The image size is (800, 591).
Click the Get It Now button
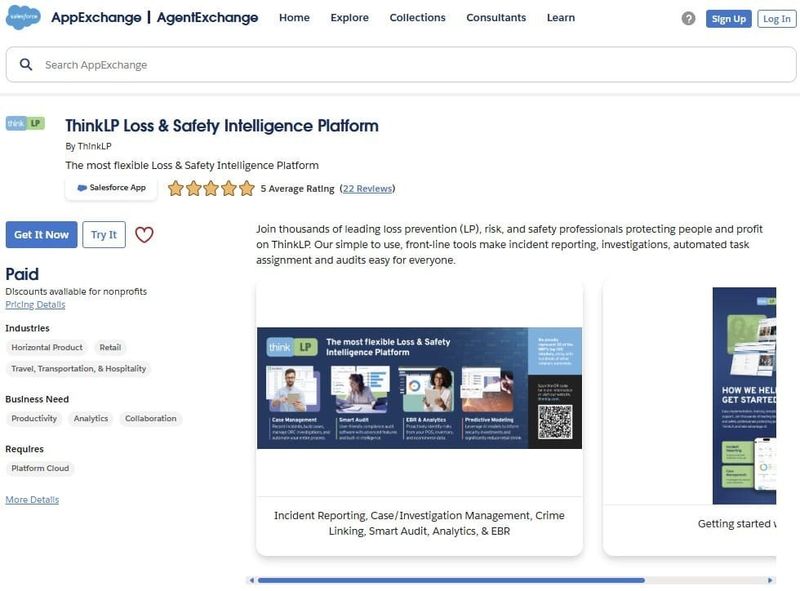[41, 235]
